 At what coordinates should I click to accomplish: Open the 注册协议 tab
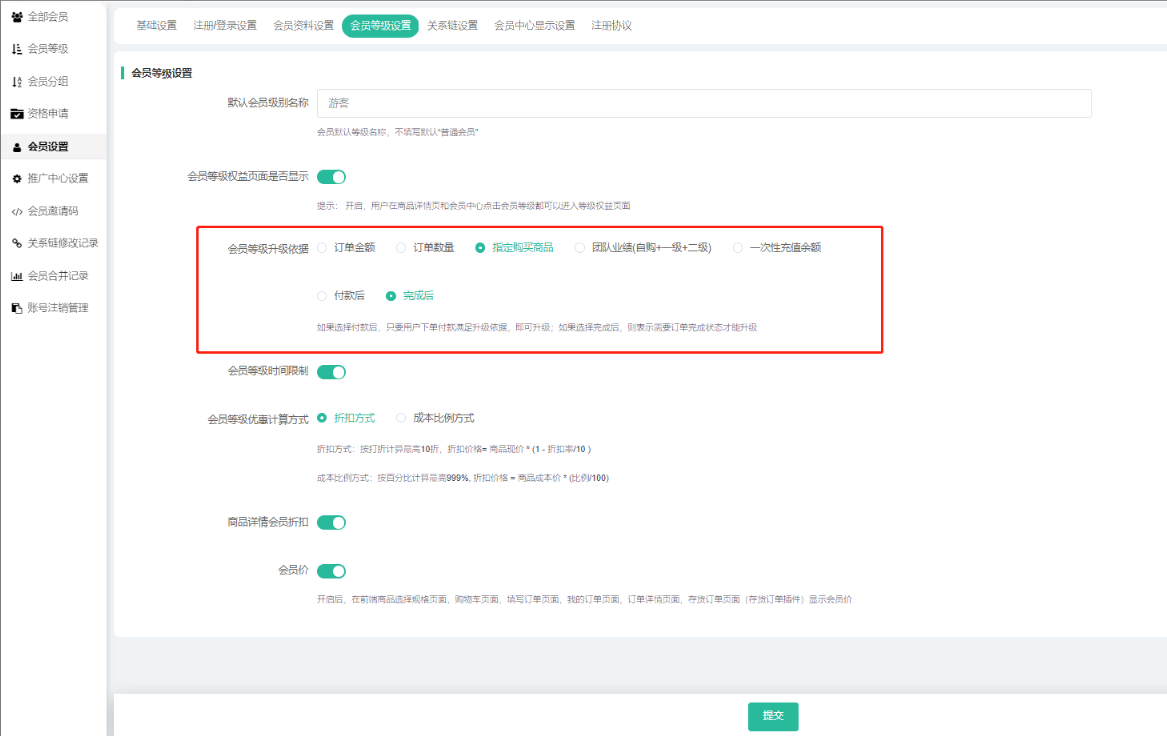coord(611,26)
